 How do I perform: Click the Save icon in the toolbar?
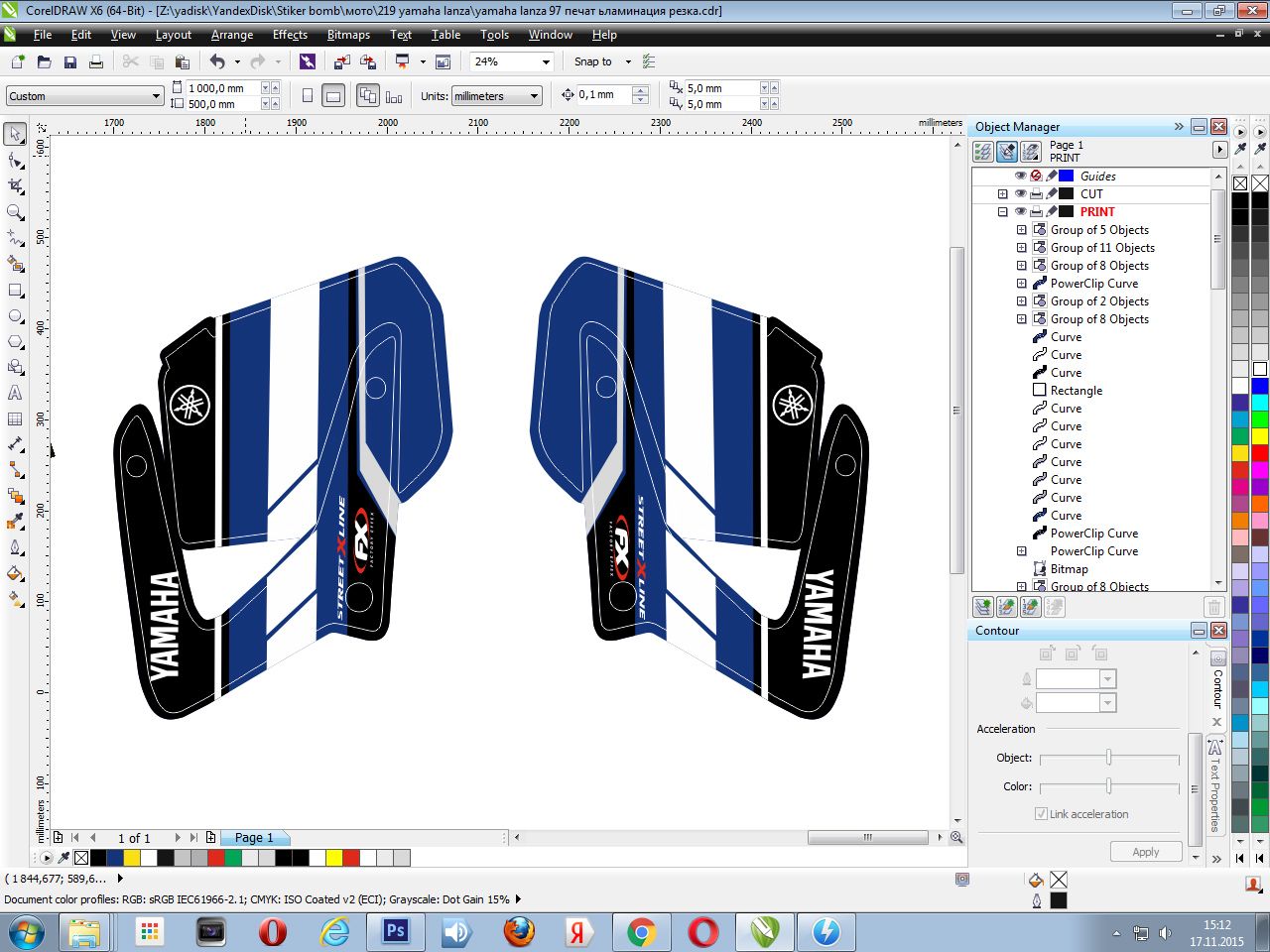70,61
